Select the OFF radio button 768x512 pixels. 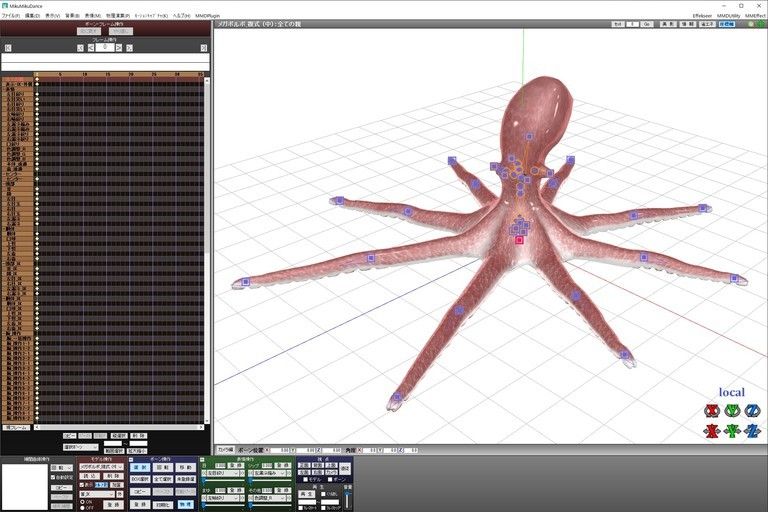point(82,508)
